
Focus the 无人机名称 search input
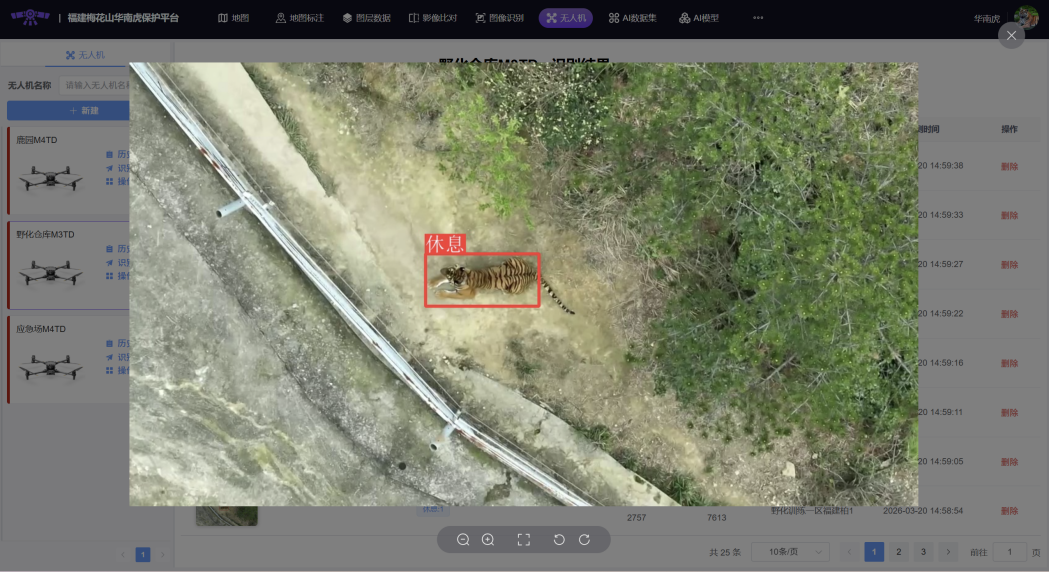point(95,86)
